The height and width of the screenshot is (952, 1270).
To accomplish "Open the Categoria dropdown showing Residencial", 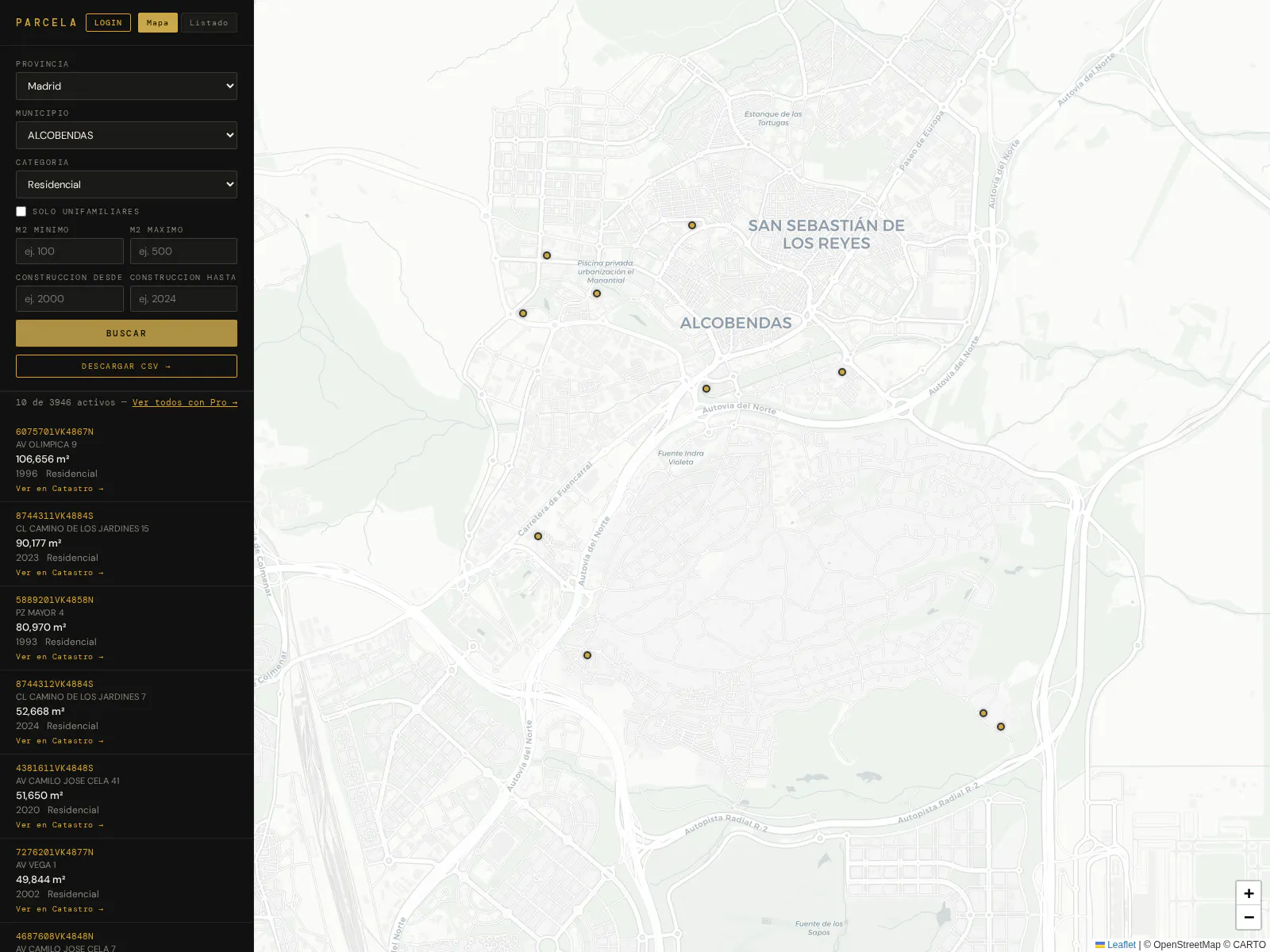I will (126, 184).
